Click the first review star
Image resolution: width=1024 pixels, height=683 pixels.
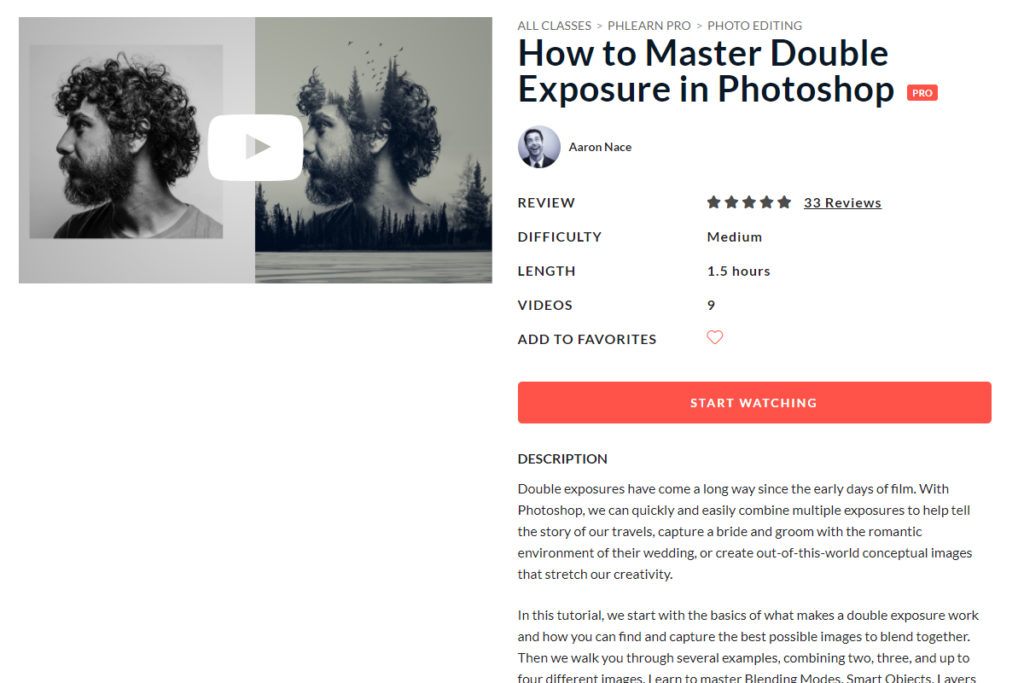[x=714, y=202]
